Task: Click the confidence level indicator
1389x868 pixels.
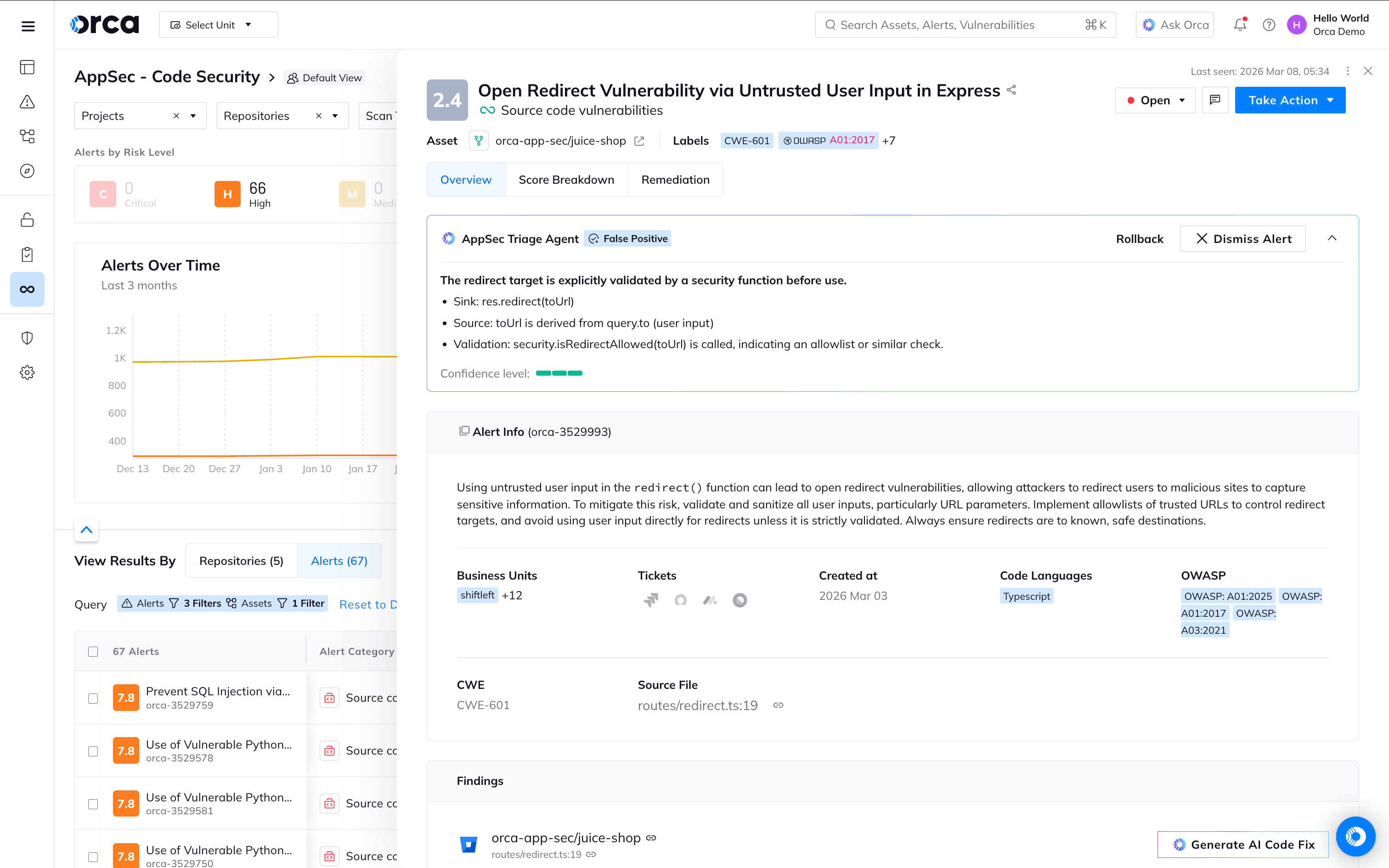Action: tap(559, 373)
